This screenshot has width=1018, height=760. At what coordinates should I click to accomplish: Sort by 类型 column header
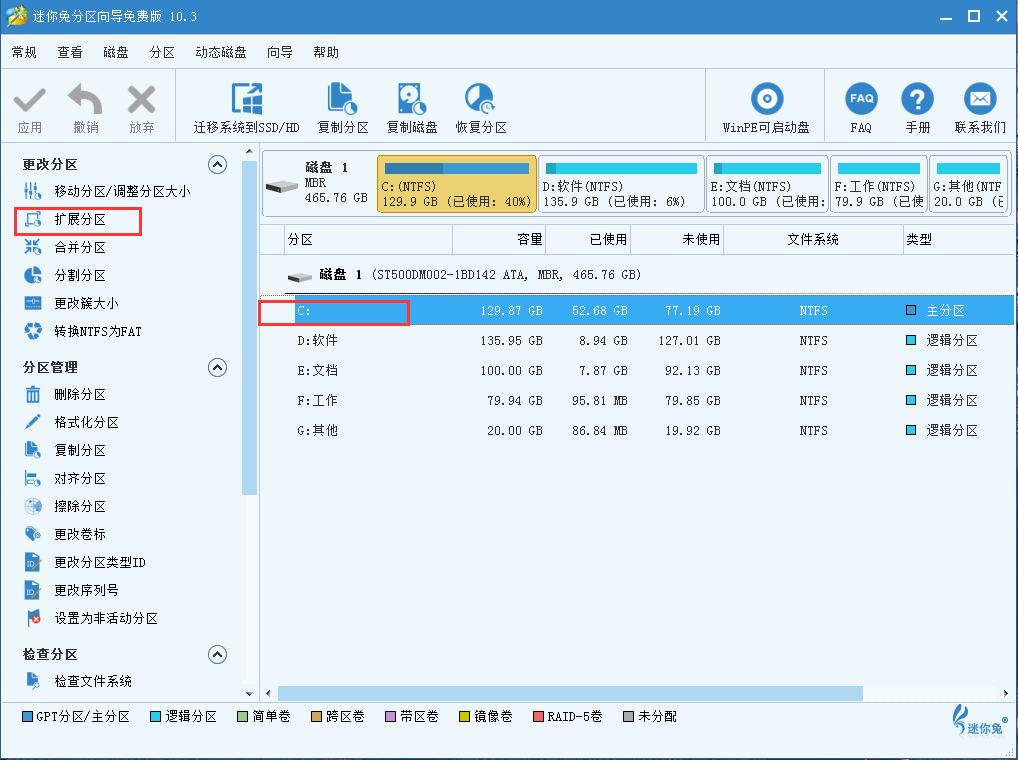tap(959, 239)
